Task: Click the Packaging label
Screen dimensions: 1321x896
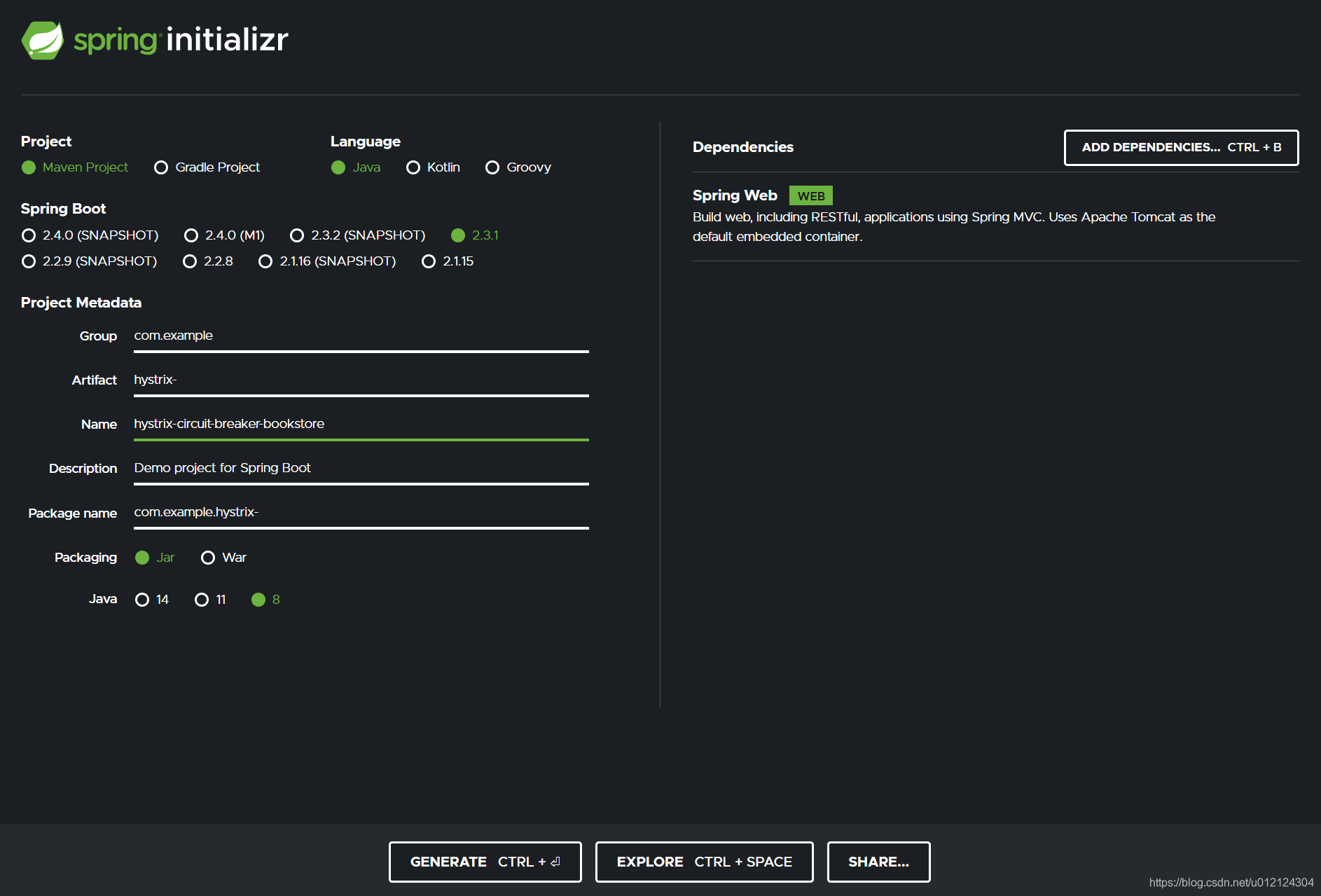Action: (x=86, y=558)
